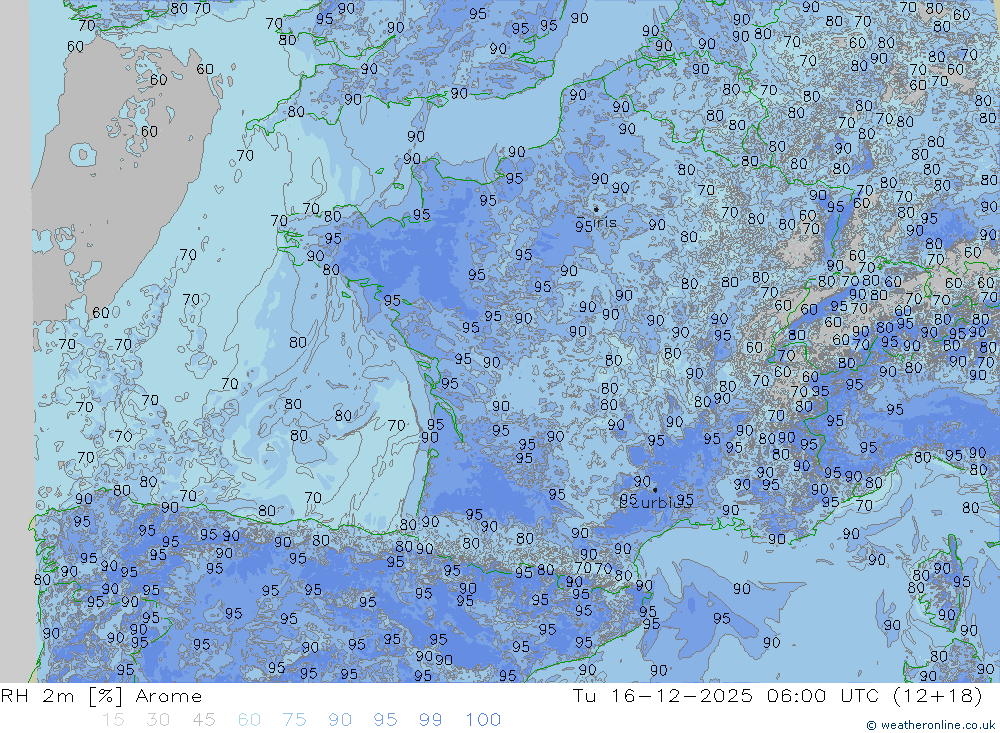Click the date 'Tu 16-12-2025 06:00 UTC (12+18)'

(777, 696)
